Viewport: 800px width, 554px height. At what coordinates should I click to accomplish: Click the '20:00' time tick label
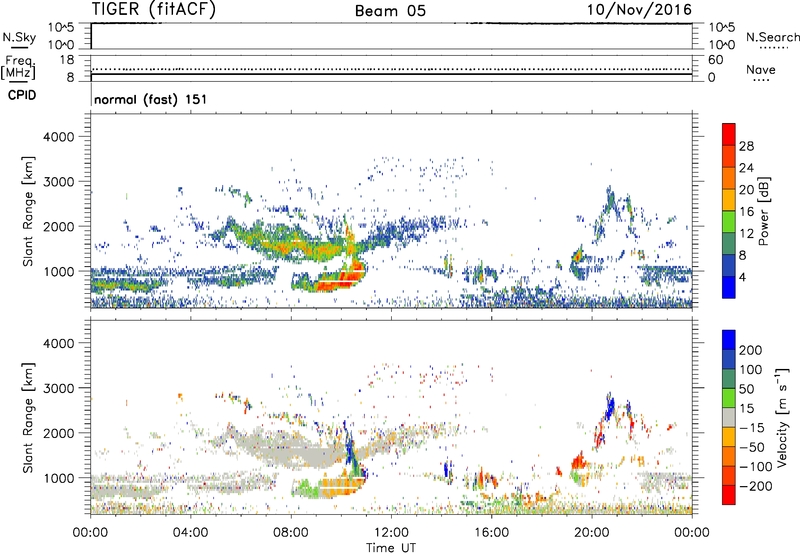(x=592, y=533)
